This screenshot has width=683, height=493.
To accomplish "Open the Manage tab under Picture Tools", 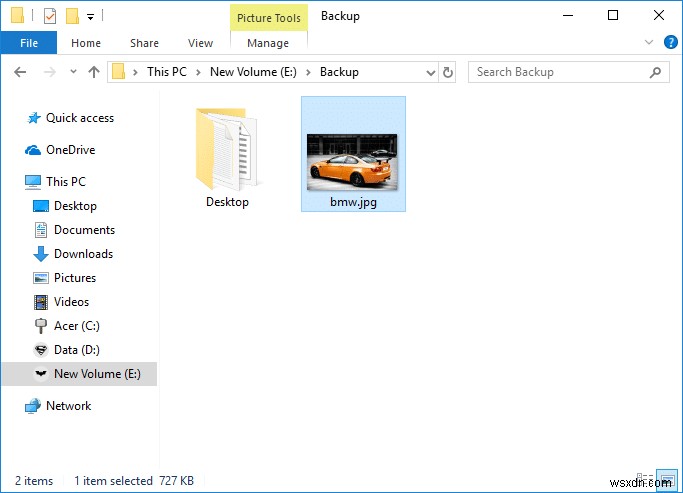I will (268, 43).
